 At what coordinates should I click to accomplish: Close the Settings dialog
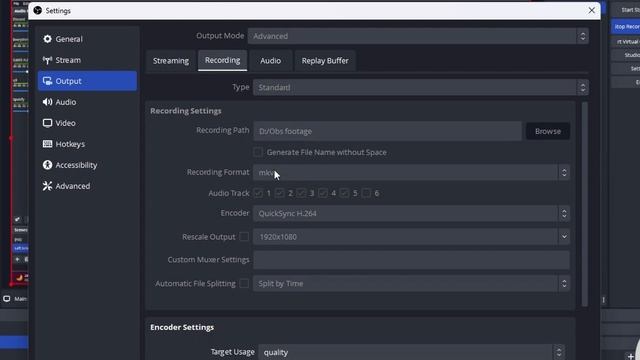(x=591, y=11)
